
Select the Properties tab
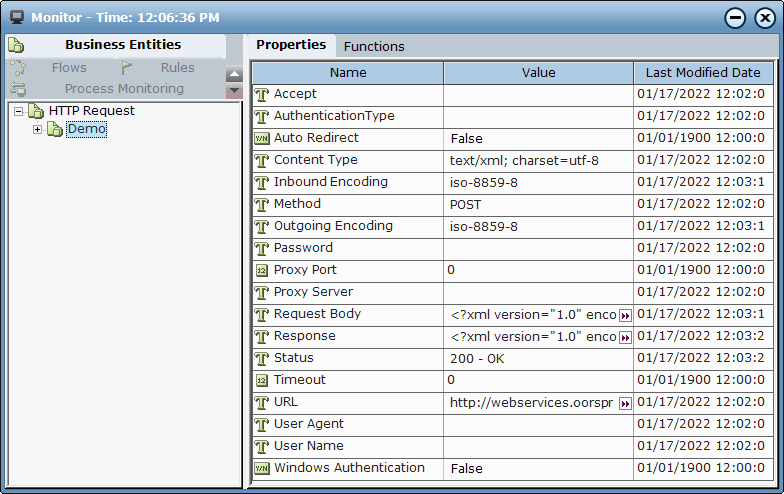coord(291,45)
